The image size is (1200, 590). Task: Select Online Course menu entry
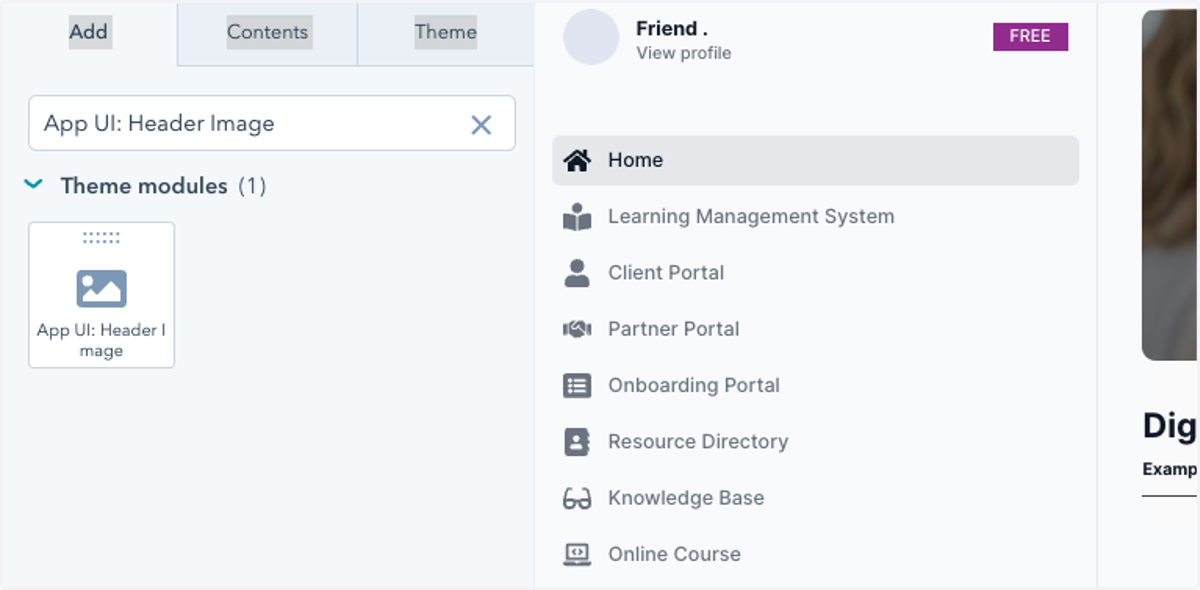point(815,554)
